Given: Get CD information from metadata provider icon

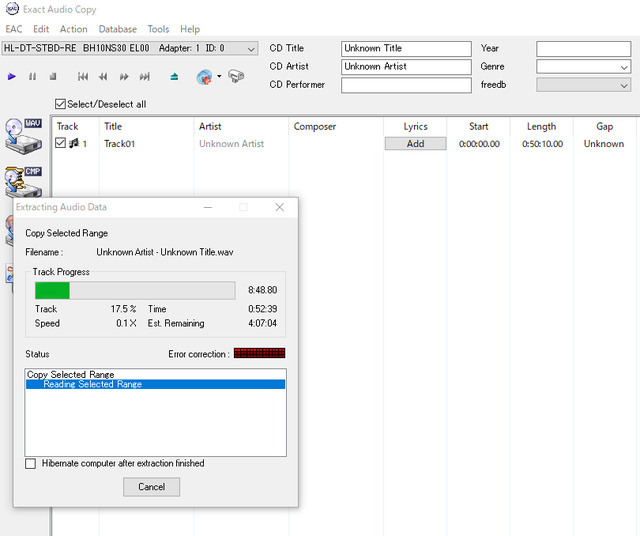Looking at the screenshot, I should pyautogui.click(x=204, y=77).
